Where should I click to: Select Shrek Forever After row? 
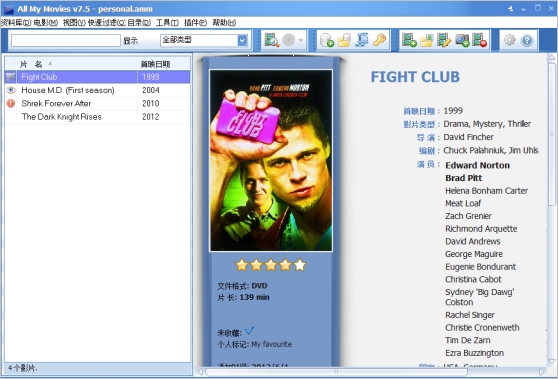98,103
